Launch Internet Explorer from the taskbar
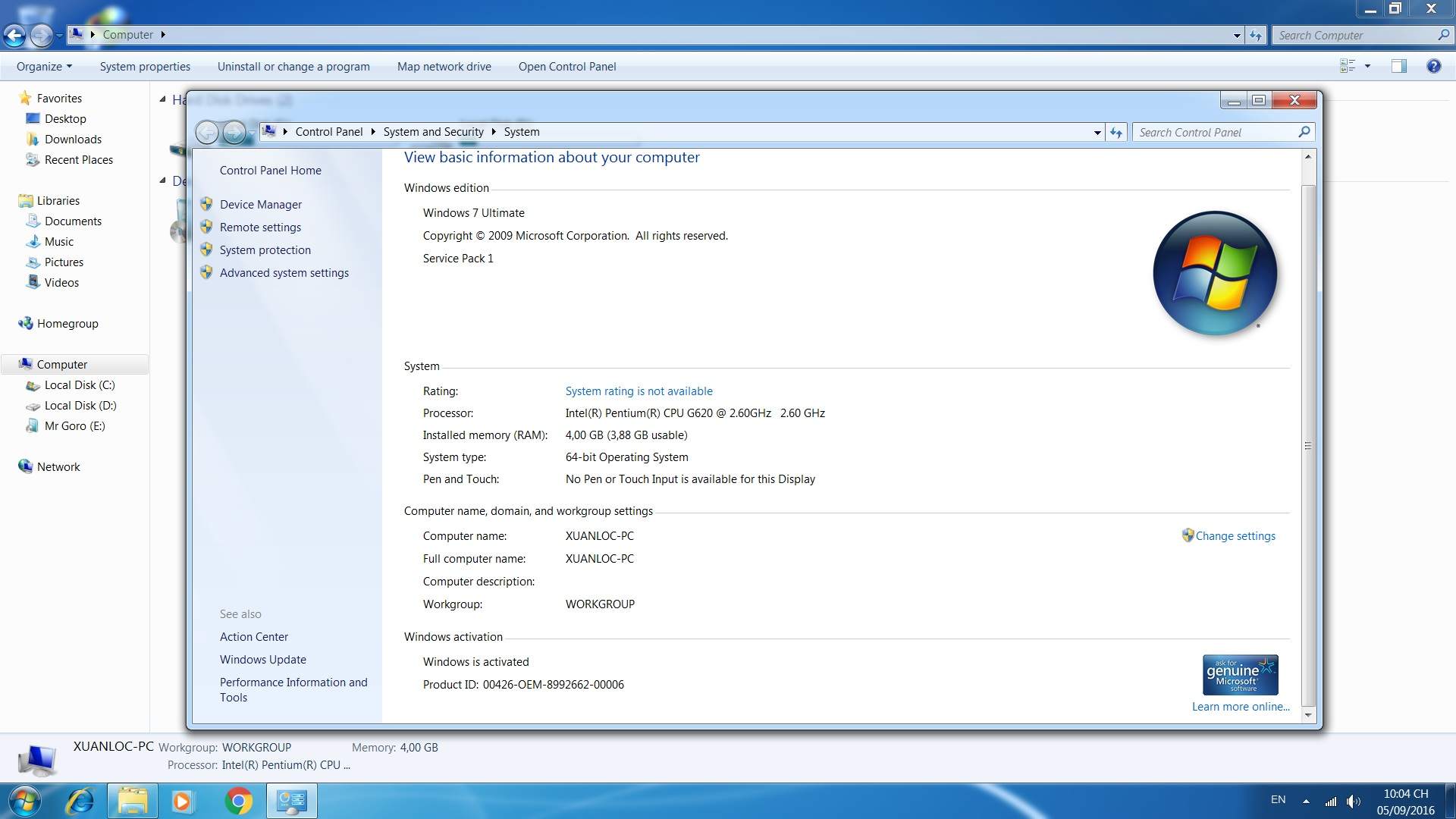The height and width of the screenshot is (819, 1456). 80,801
